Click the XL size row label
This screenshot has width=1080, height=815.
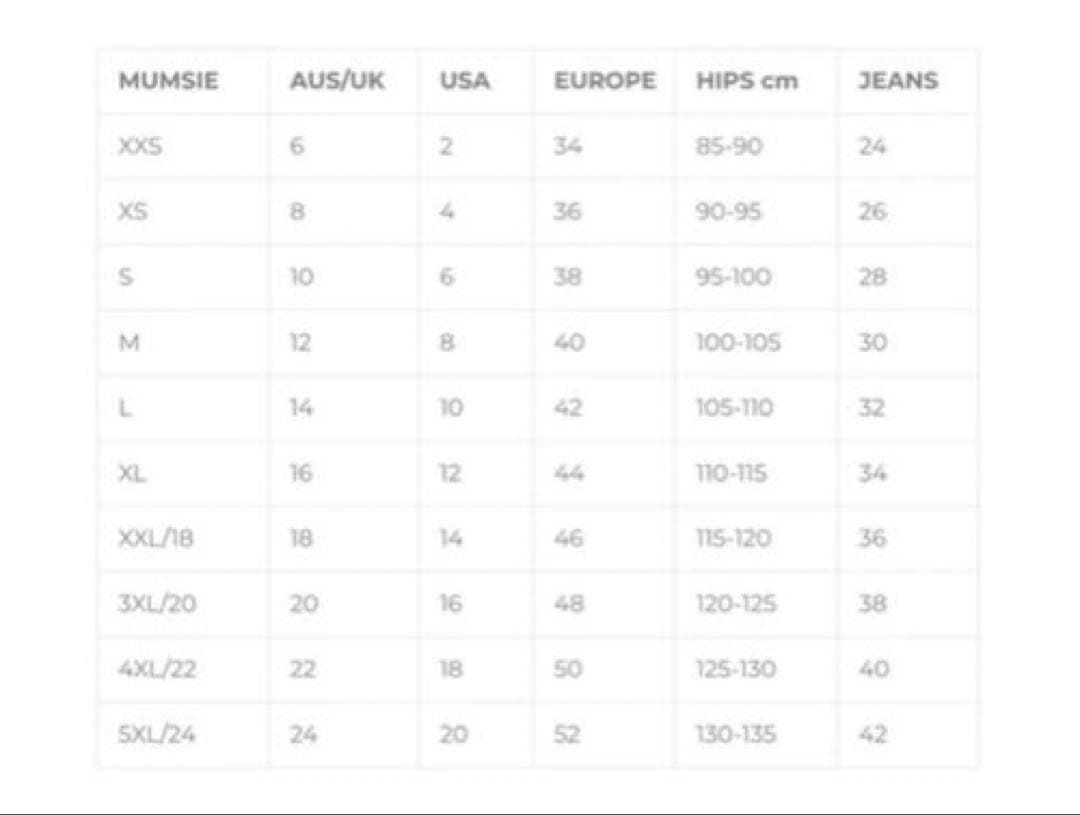click(x=132, y=474)
